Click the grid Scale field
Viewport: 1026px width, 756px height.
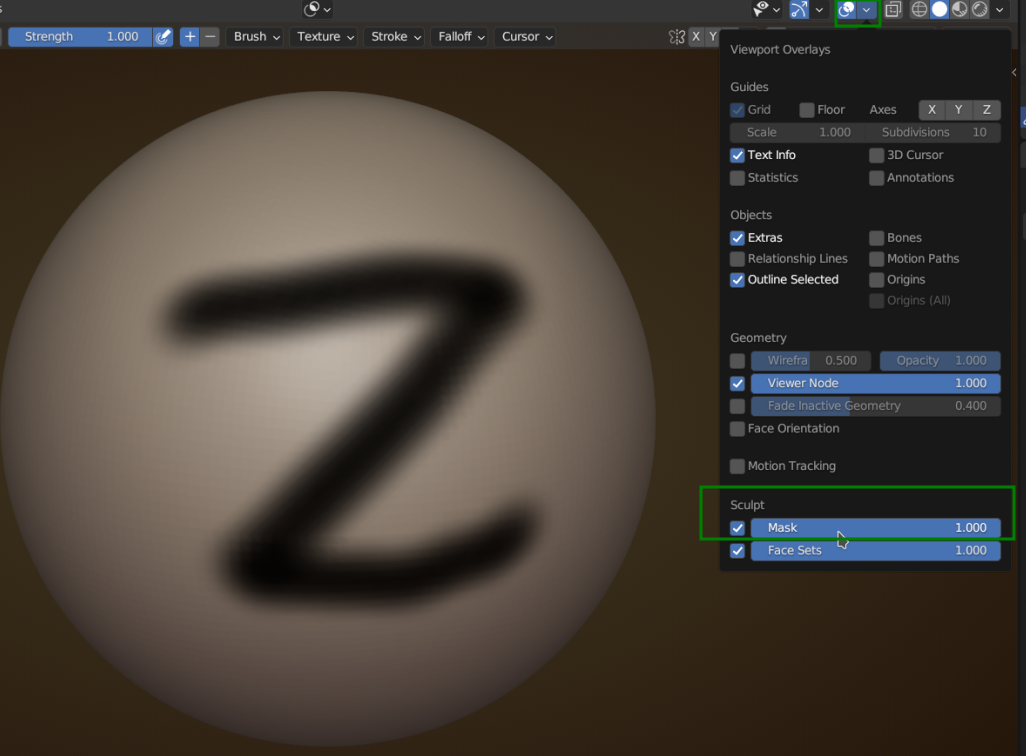coord(798,132)
